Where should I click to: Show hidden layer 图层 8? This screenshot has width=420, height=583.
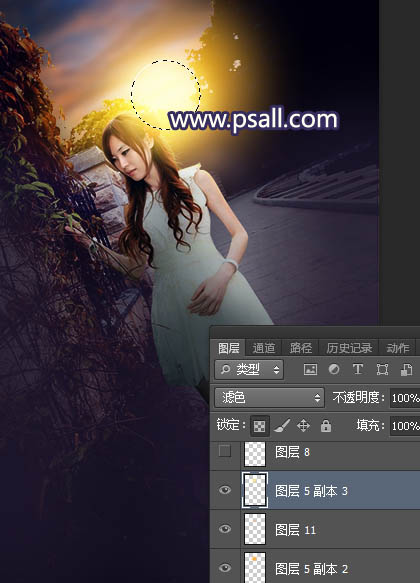point(224,451)
